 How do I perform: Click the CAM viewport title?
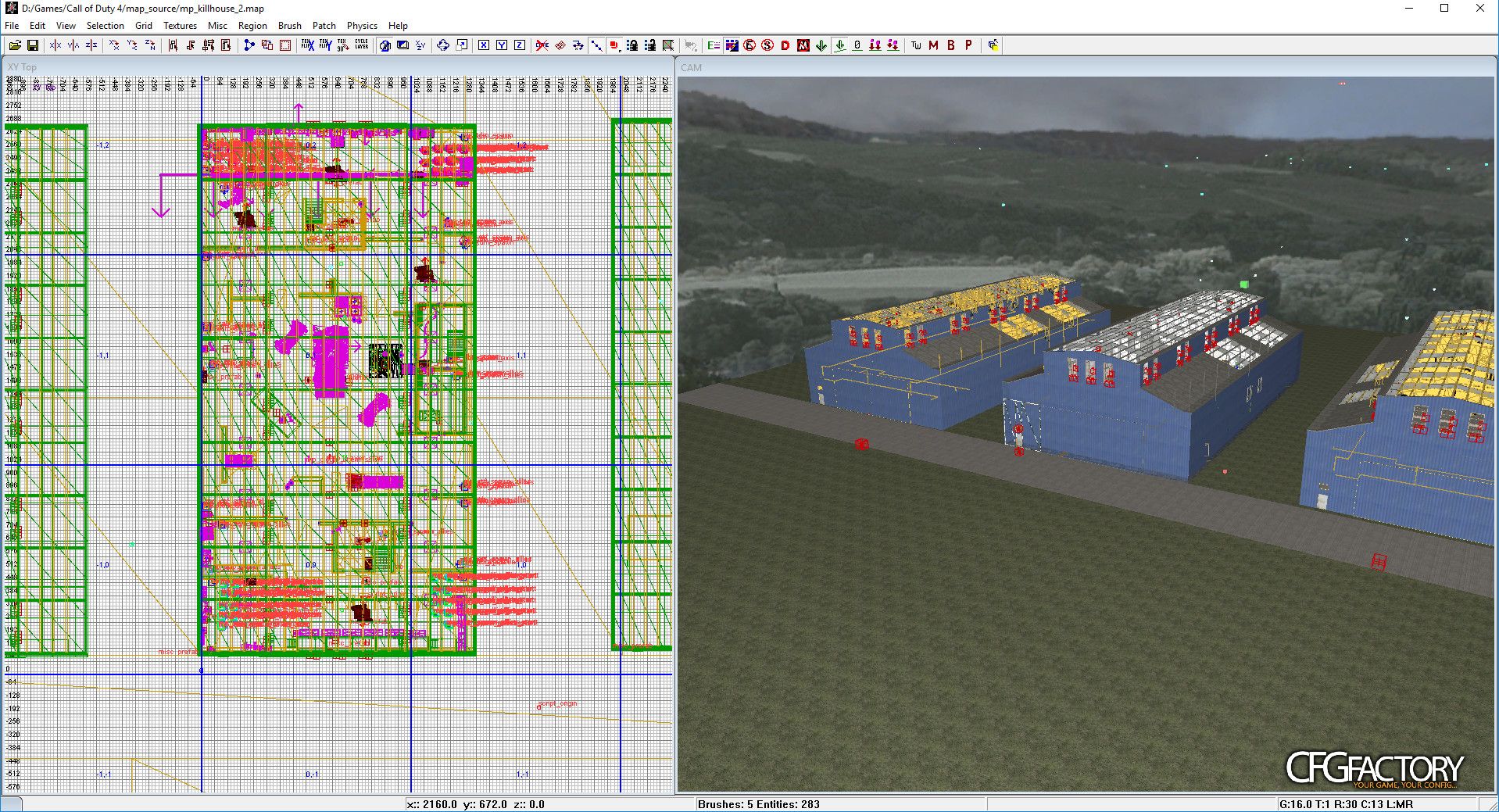(691, 67)
